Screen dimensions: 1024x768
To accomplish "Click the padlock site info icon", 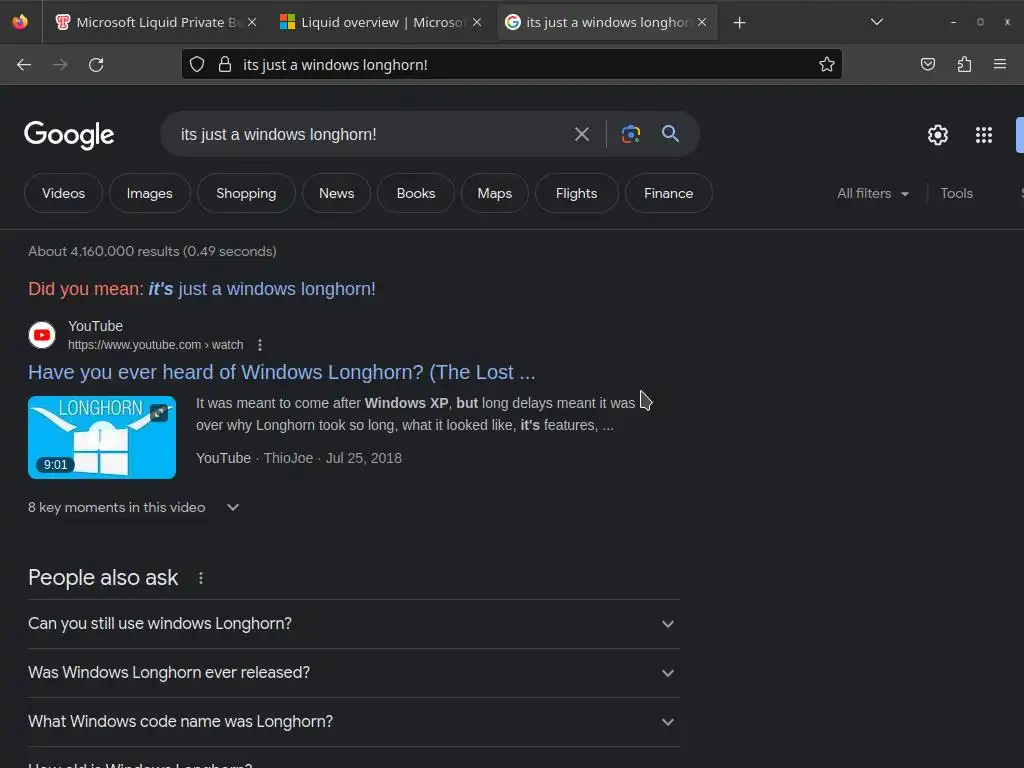I will (x=225, y=64).
